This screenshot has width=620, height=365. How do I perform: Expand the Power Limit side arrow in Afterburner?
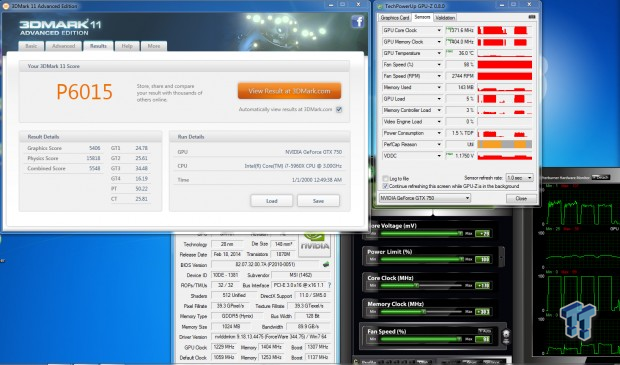tap(501, 256)
